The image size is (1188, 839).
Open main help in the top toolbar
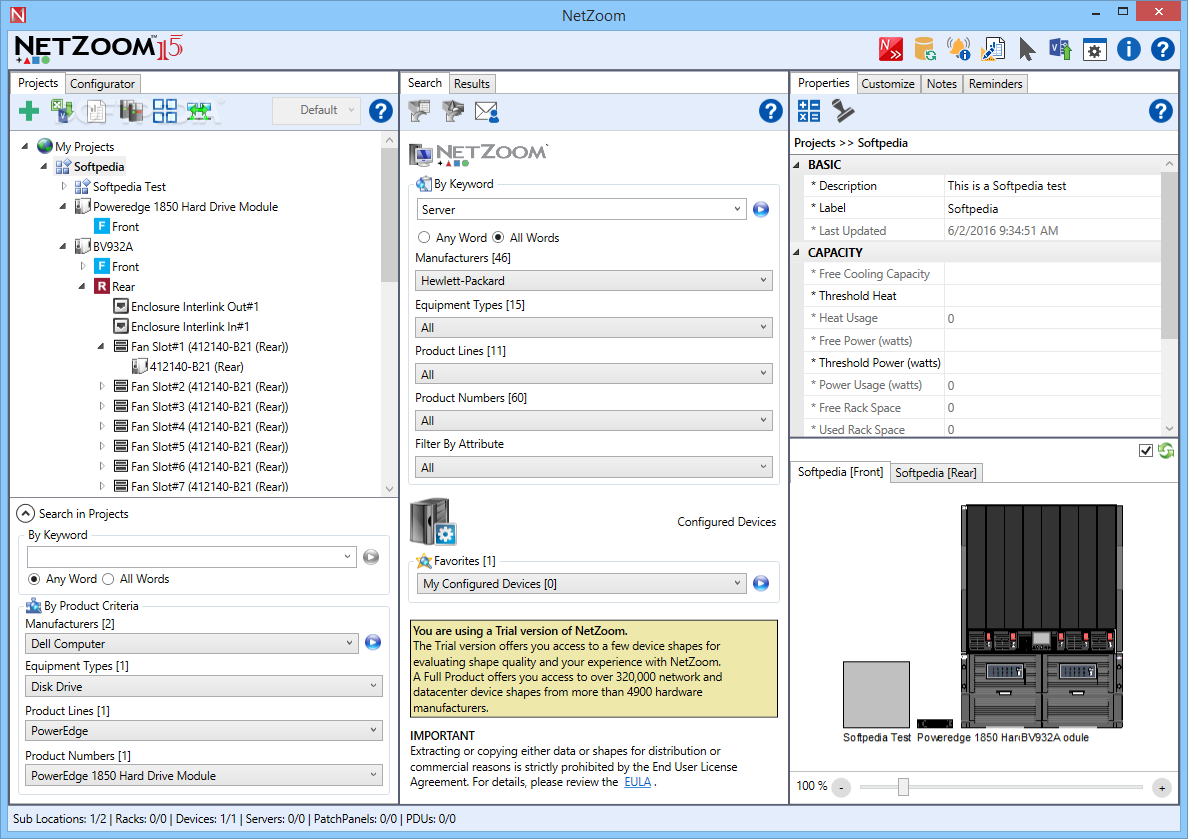1162,49
